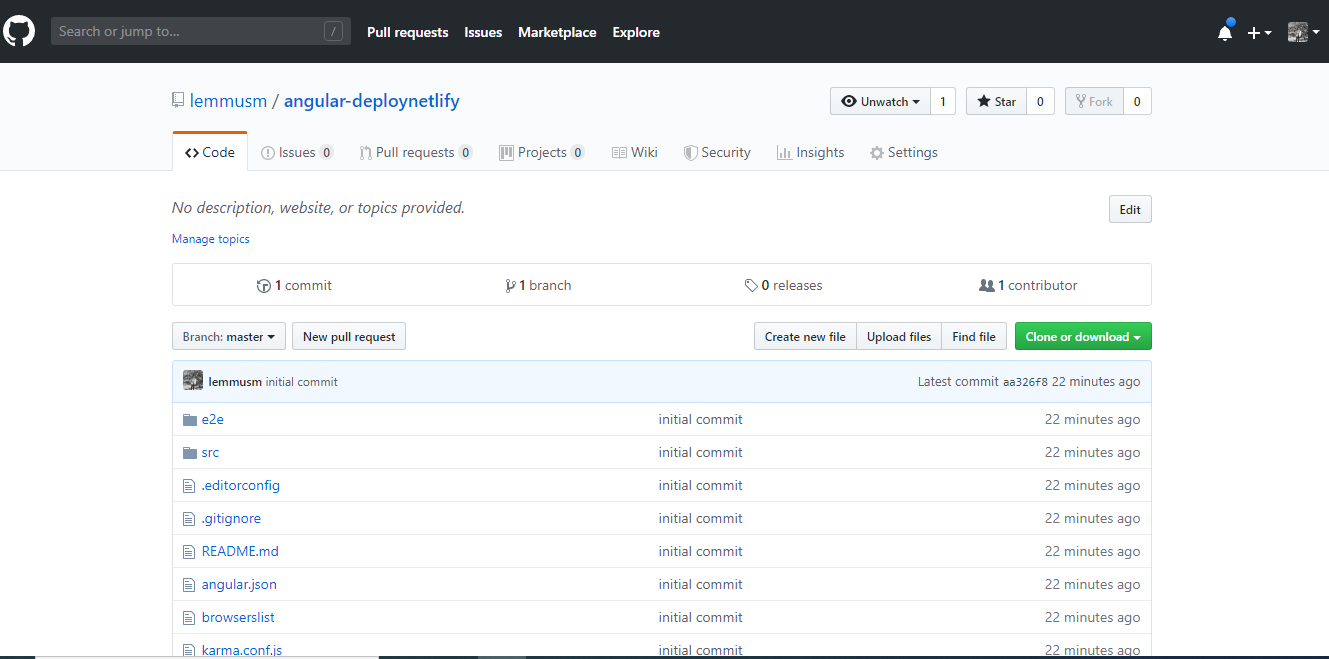Open the .editorconfig file
Viewport: 1329px width, 659px height.
coord(241,485)
